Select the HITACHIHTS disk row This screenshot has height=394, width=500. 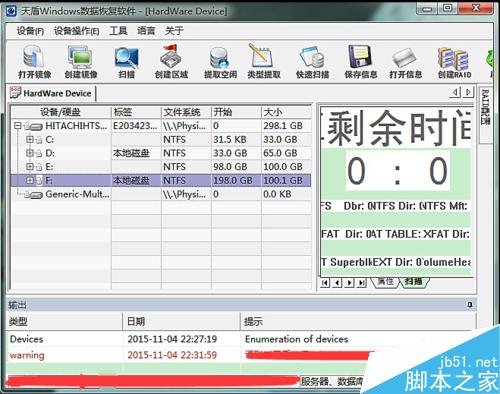tap(161, 126)
